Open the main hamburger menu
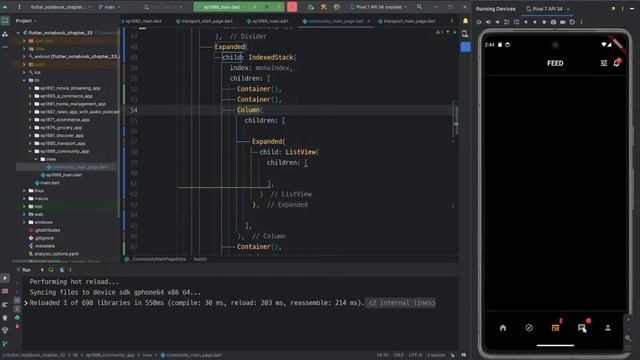The image size is (640, 360). coord(19,7)
